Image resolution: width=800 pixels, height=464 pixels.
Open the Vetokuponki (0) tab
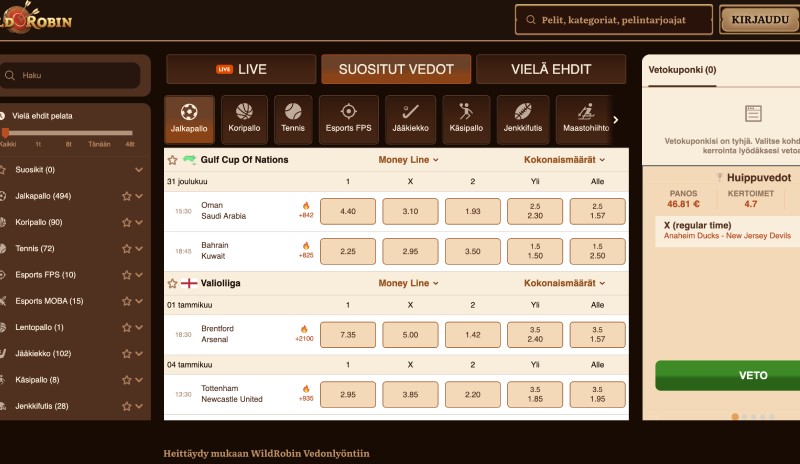click(682, 70)
